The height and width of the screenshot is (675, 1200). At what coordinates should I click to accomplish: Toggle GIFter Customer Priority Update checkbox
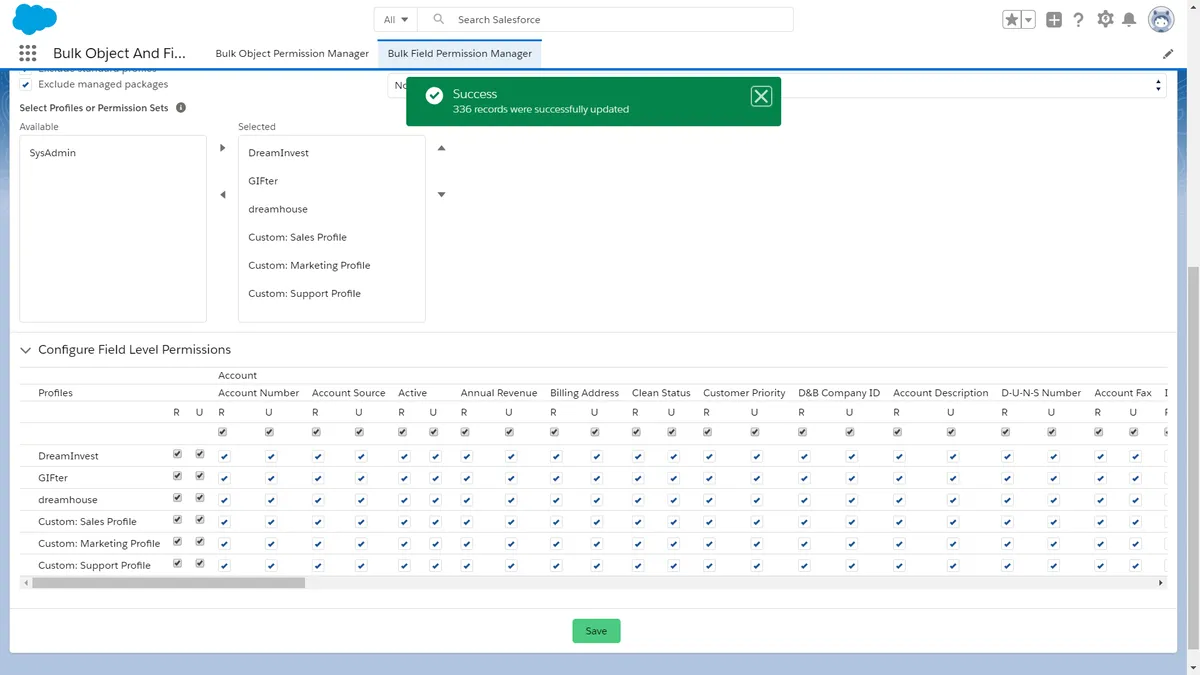coord(756,478)
